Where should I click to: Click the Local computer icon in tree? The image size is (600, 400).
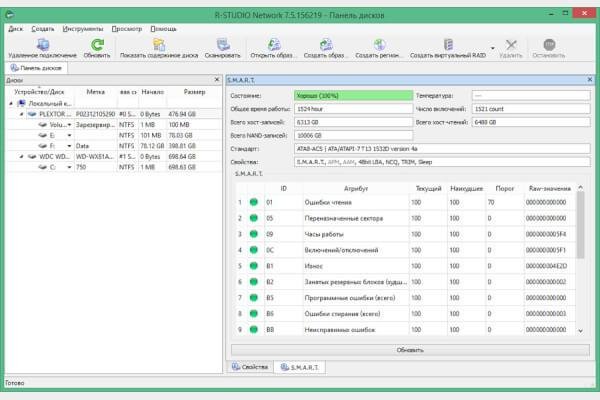(22, 103)
